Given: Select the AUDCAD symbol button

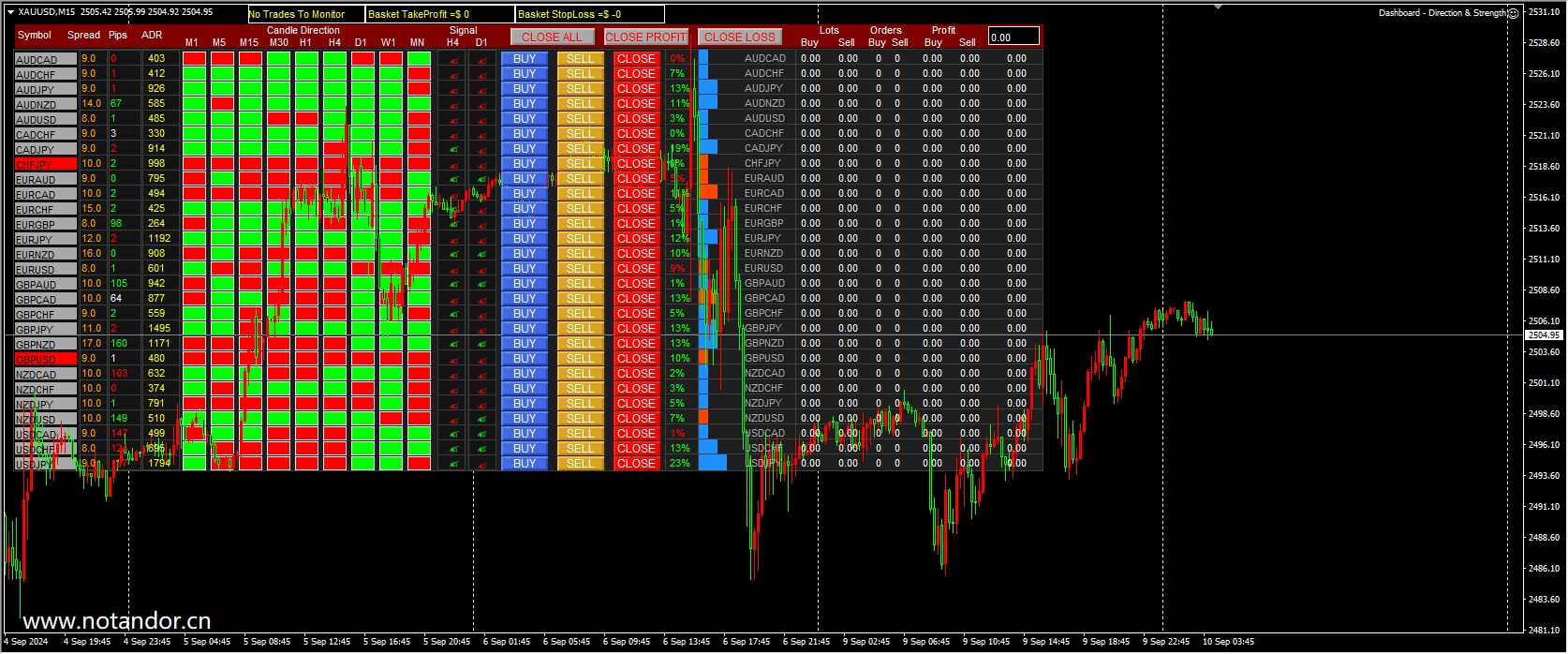Looking at the screenshot, I should tap(46, 59).
